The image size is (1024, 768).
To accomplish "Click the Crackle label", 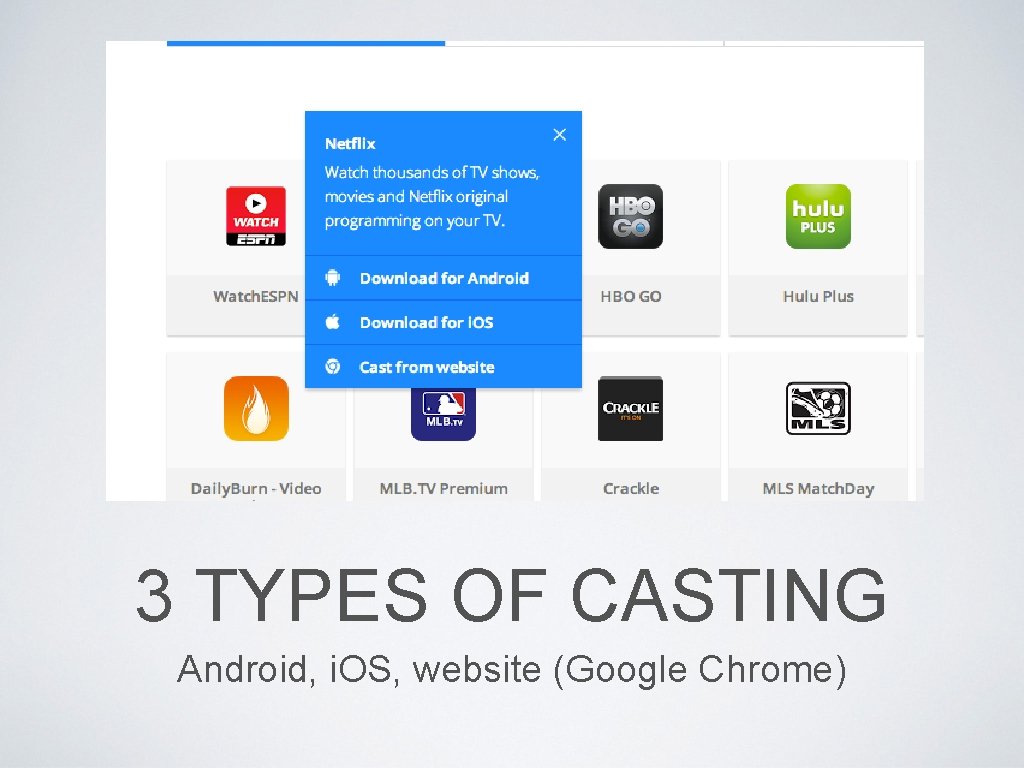I will pyautogui.click(x=631, y=488).
